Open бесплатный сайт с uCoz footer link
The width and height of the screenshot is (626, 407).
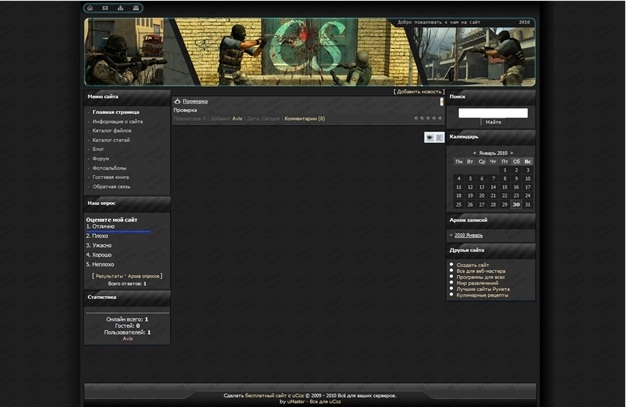pos(274,396)
